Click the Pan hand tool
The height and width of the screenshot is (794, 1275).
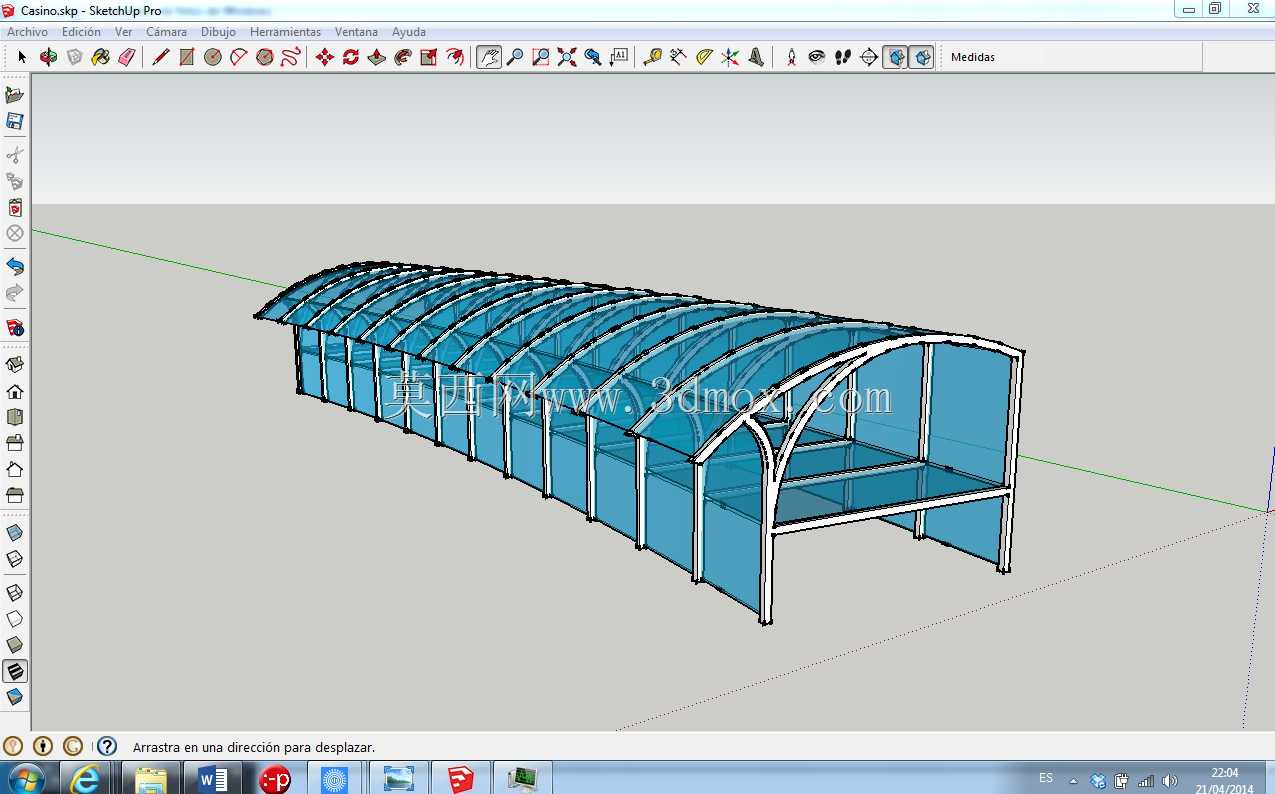tap(489, 57)
